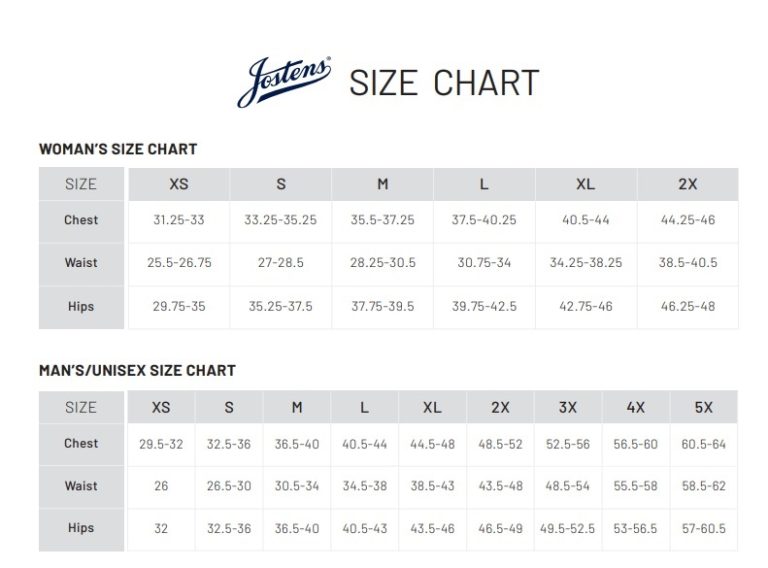768x568 pixels.
Task: Click the Jostens logo
Action: (x=284, y=82)
